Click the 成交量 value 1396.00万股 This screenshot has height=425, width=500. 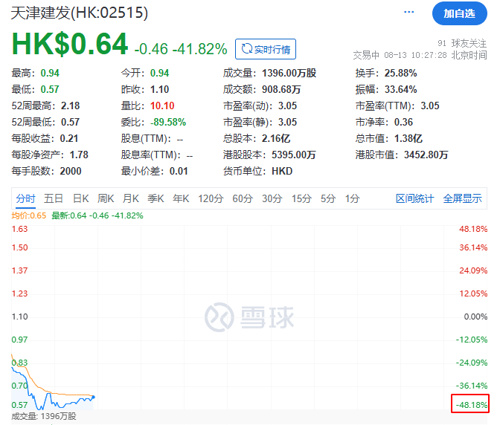(x=289, y=73)
